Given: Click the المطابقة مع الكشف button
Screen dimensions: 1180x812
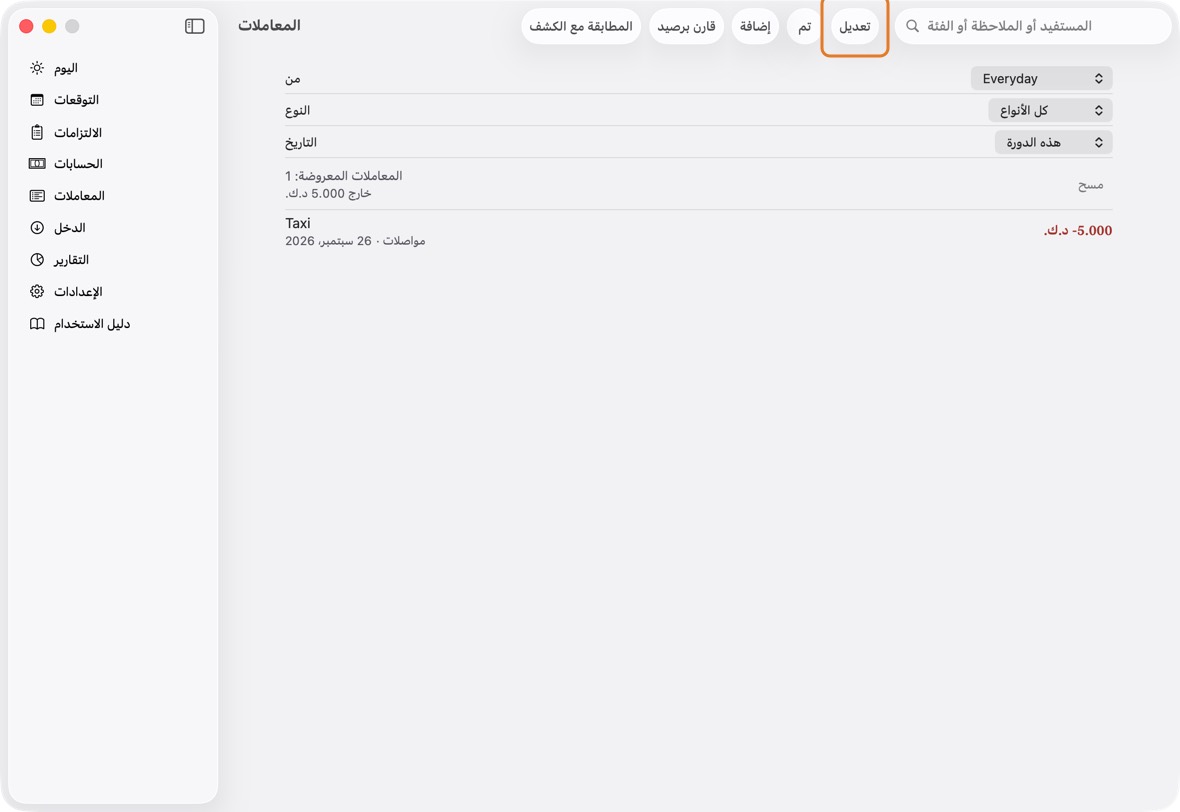Looking at the screenshot, I should [x=581, y=26].
